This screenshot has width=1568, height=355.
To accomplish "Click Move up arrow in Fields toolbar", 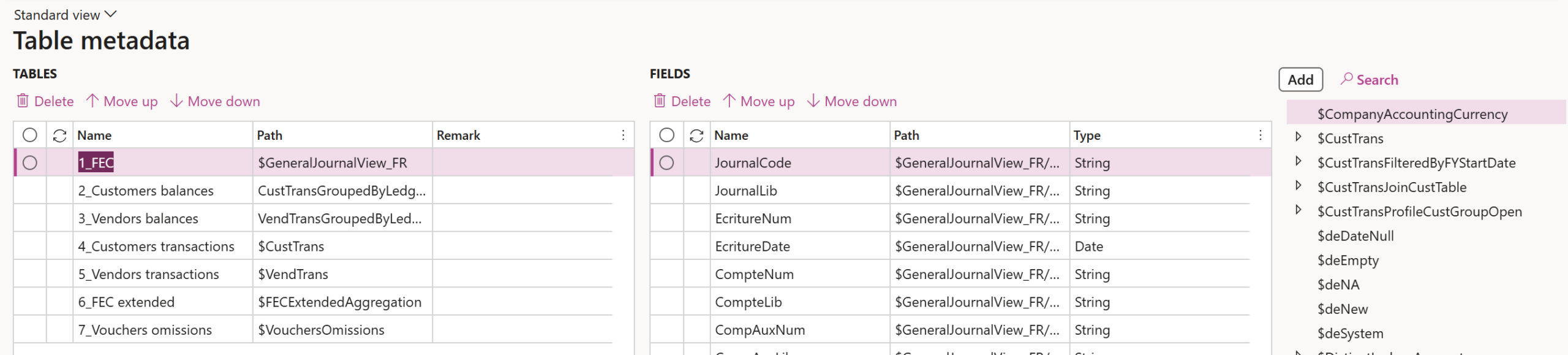I will (729, 101).
